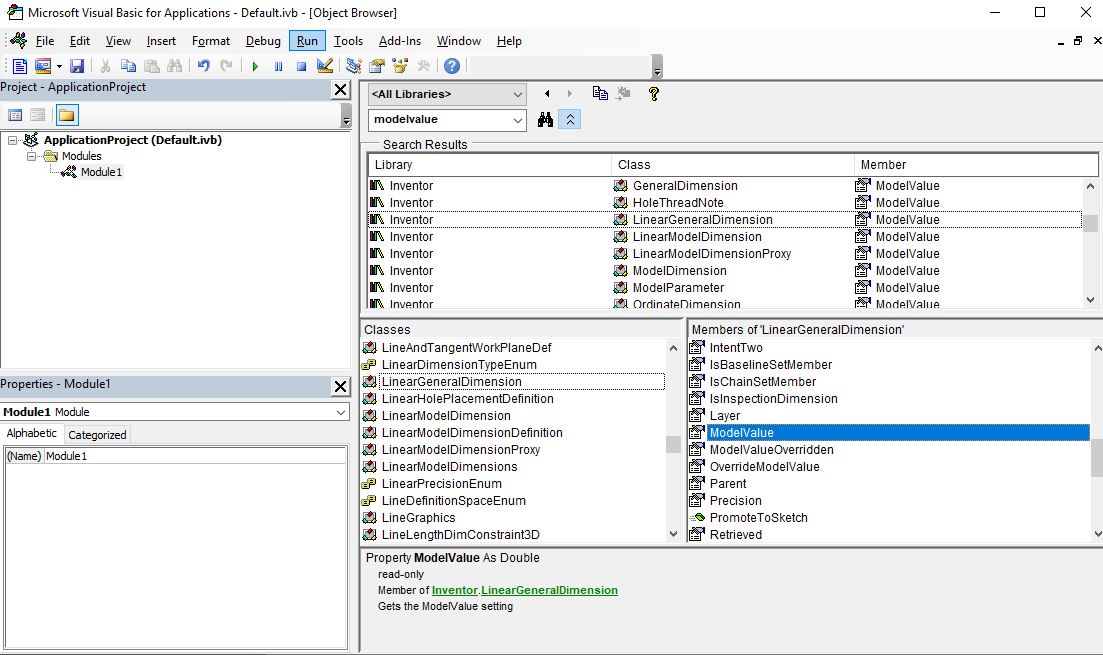Open the Add-Ins menu
Viewport: 1103px width, 655px height.
tap(400, 41)
